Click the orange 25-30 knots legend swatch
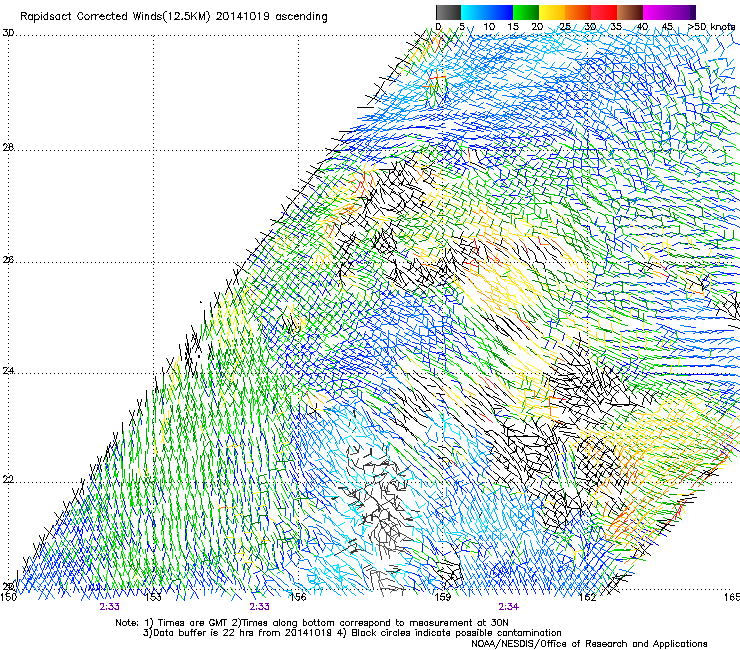Viewport: 740px width, 650px height. click(578, 12)
